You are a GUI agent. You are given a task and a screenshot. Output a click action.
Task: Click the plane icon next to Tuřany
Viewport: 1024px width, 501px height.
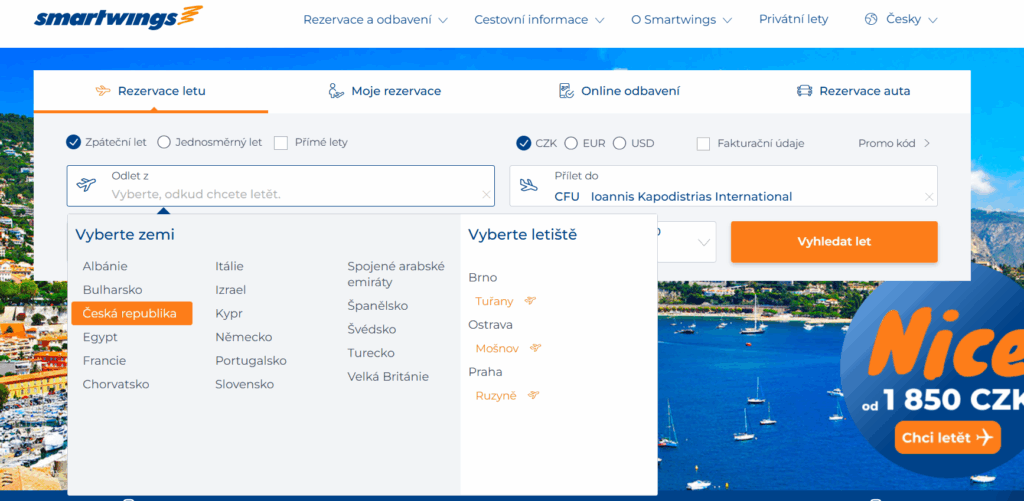[x=530, y=301]
